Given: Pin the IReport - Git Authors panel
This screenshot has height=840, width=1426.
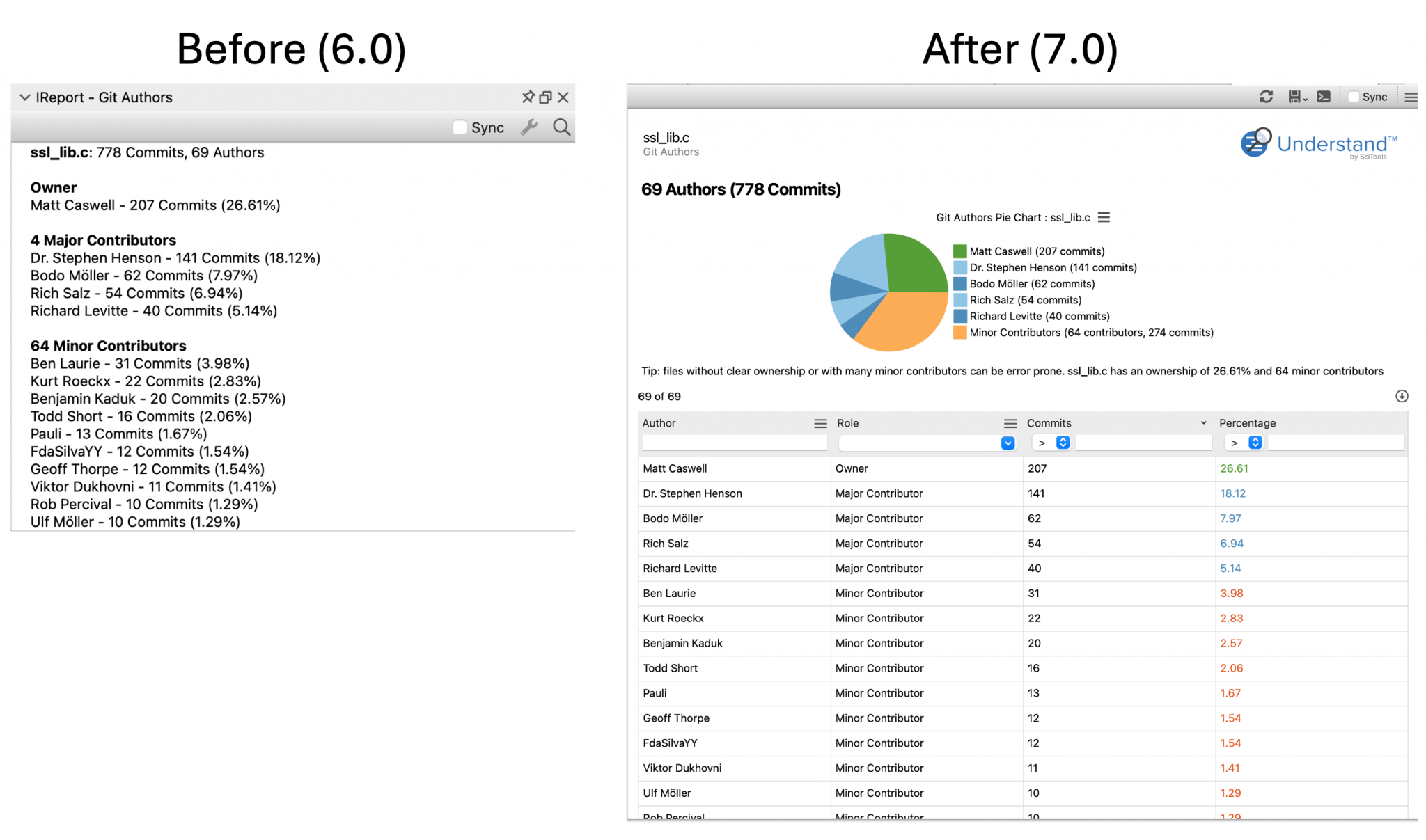Looking at the screenshot, I should [528, 97].
